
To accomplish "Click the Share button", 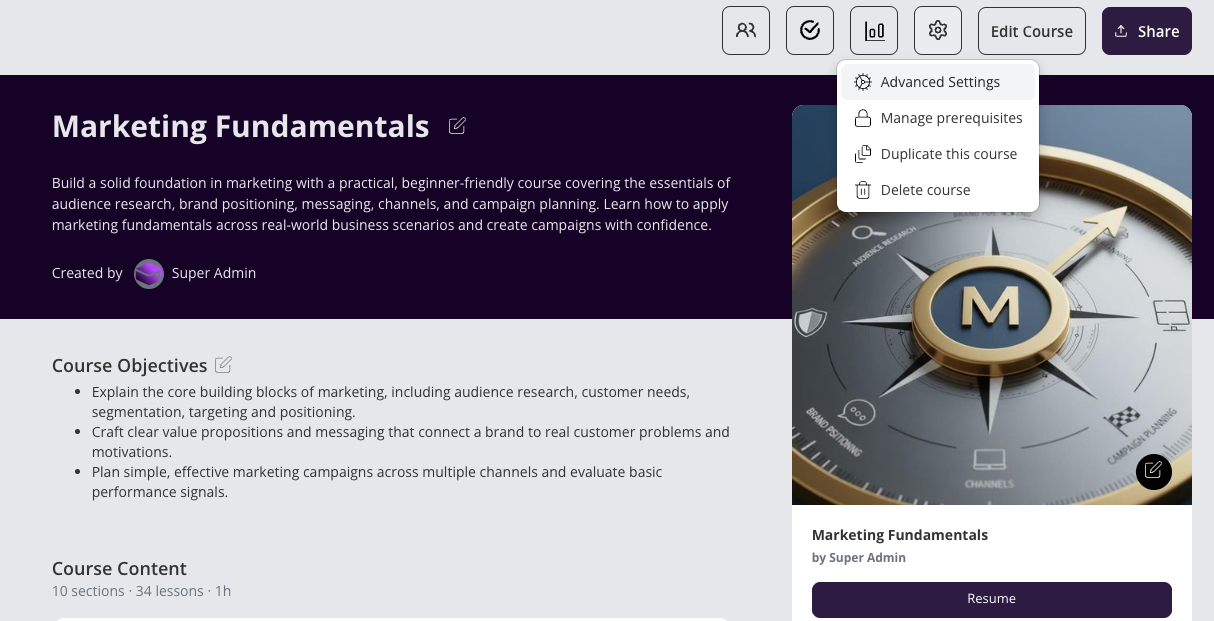I will pyautogui.click(x=1147, y=31).
